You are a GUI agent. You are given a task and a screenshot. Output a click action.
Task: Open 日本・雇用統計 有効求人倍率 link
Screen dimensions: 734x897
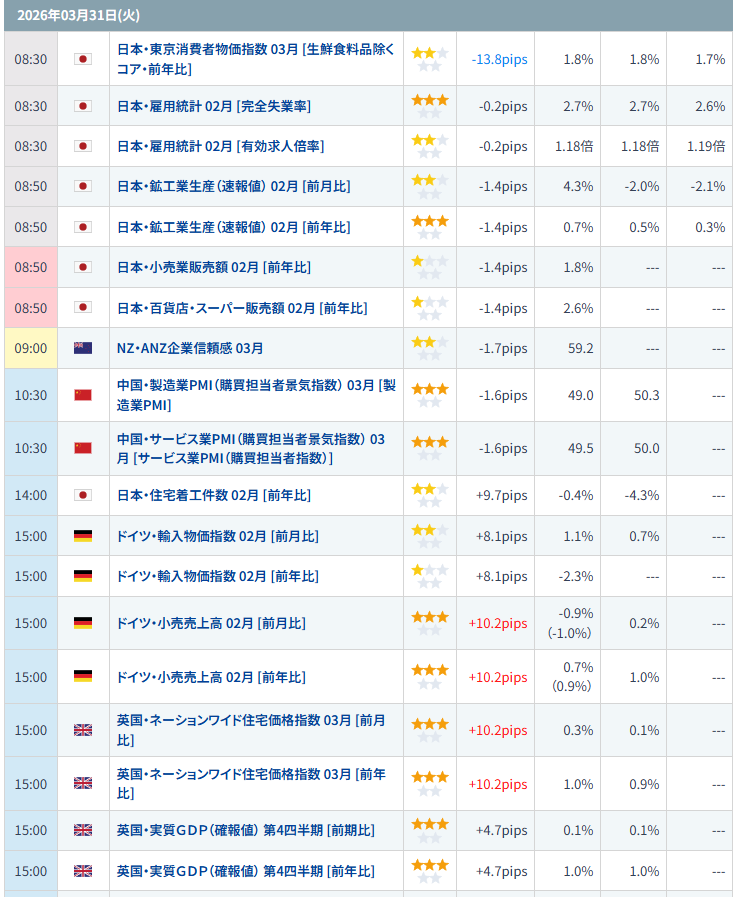pyautogui.click(x=220, y=146)
